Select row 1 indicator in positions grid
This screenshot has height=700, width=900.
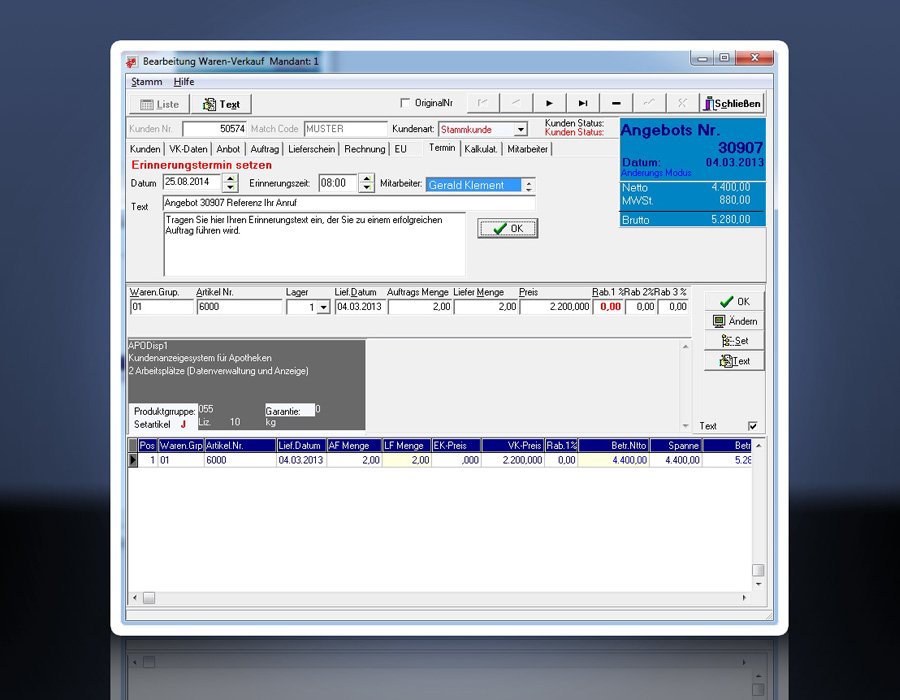click(x=133, y=460)
